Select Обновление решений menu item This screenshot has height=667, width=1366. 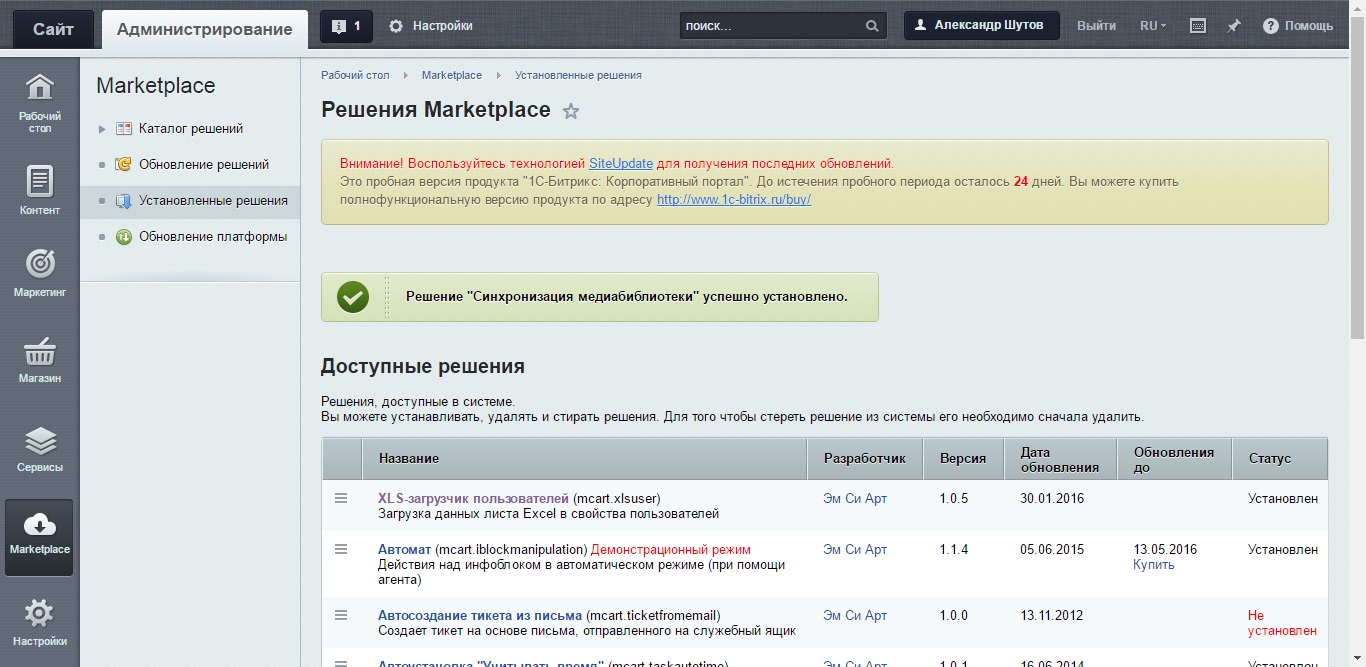[x=204, y=165]
